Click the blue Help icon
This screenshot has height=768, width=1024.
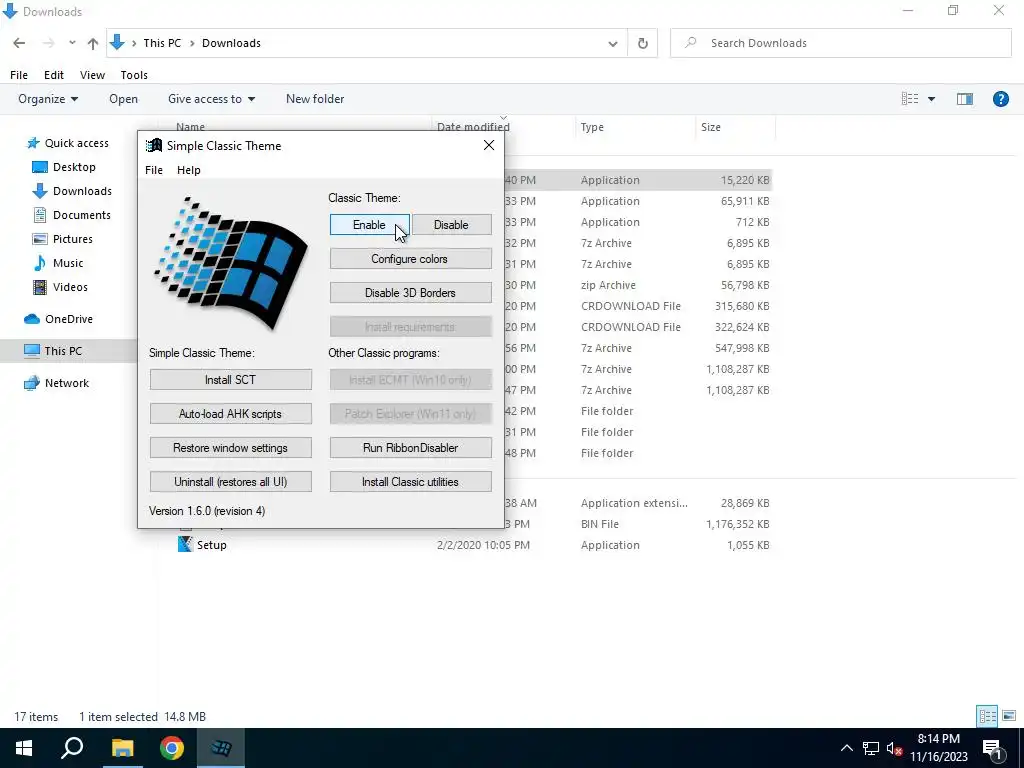click(x=1000, y=99)
